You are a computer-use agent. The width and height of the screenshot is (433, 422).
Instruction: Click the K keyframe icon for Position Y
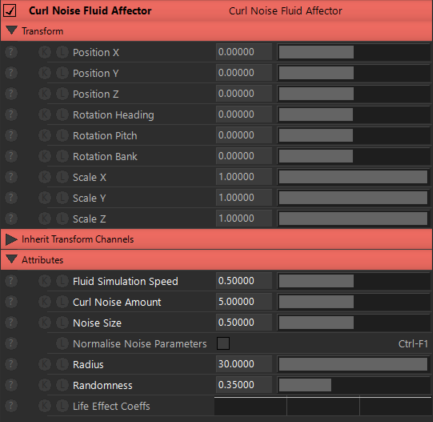click(45, 73)
